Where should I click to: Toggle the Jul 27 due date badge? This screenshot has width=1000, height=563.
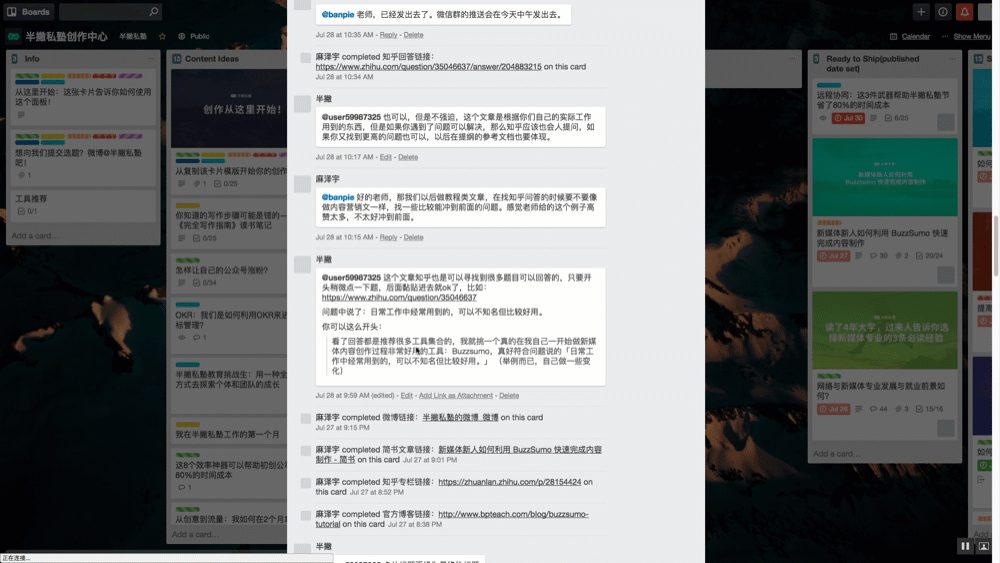[834, 256]
